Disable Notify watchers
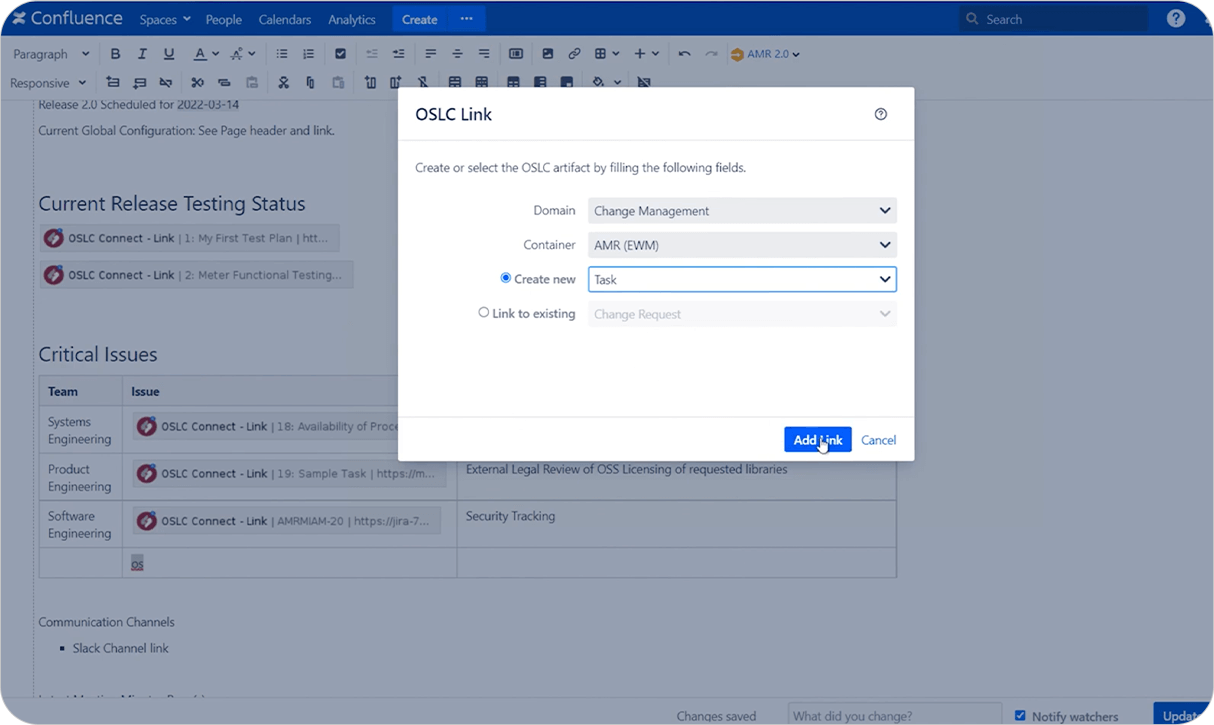 (x=1021, y=715)
